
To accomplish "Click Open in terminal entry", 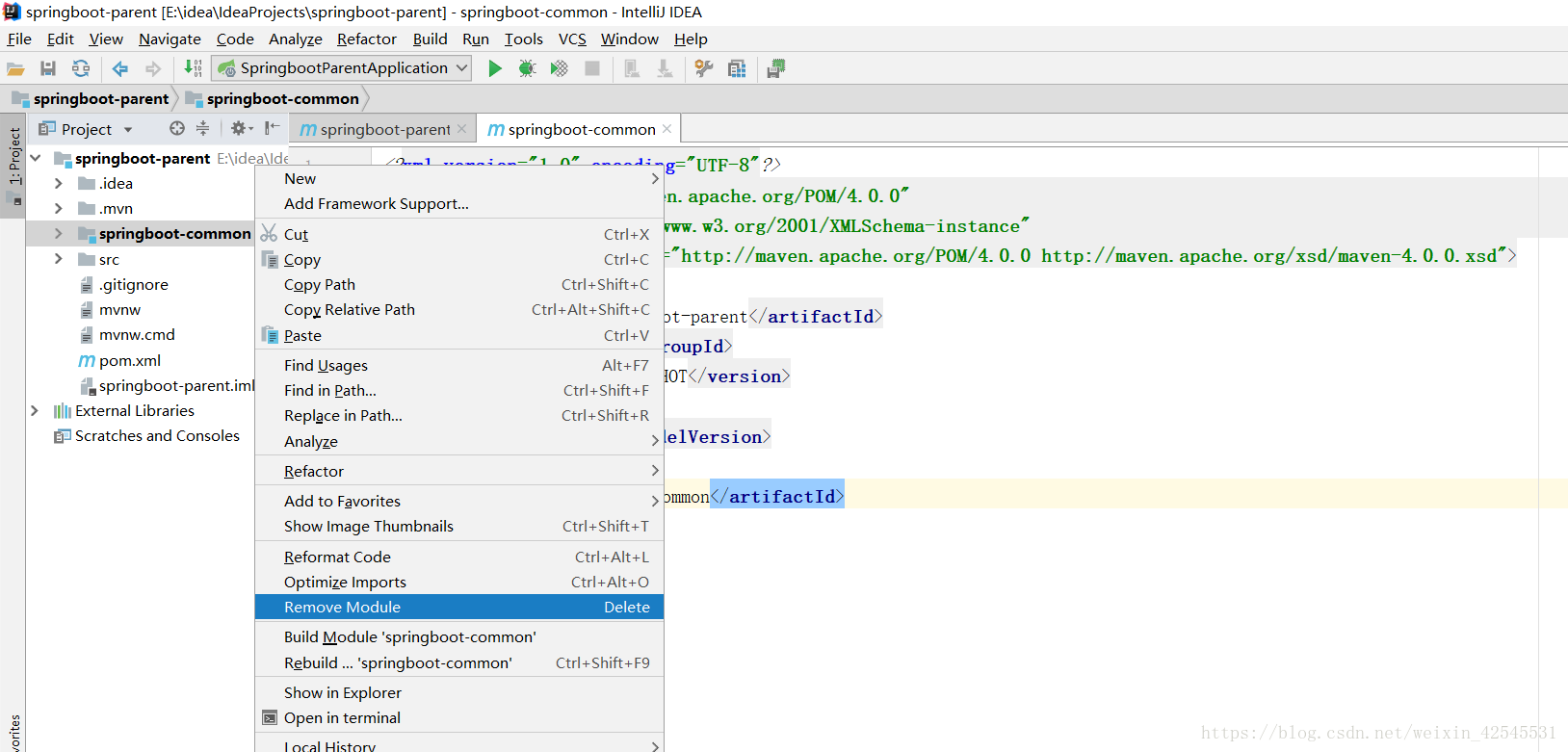I will click(x=459, y=717).
